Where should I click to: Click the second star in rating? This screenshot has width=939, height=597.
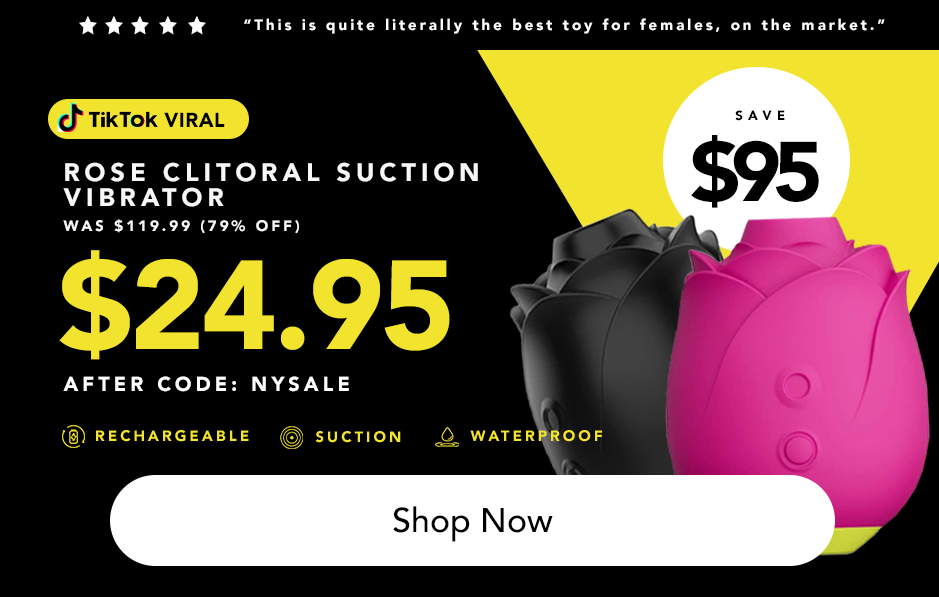pyautogui.click(x=114, y=26)
